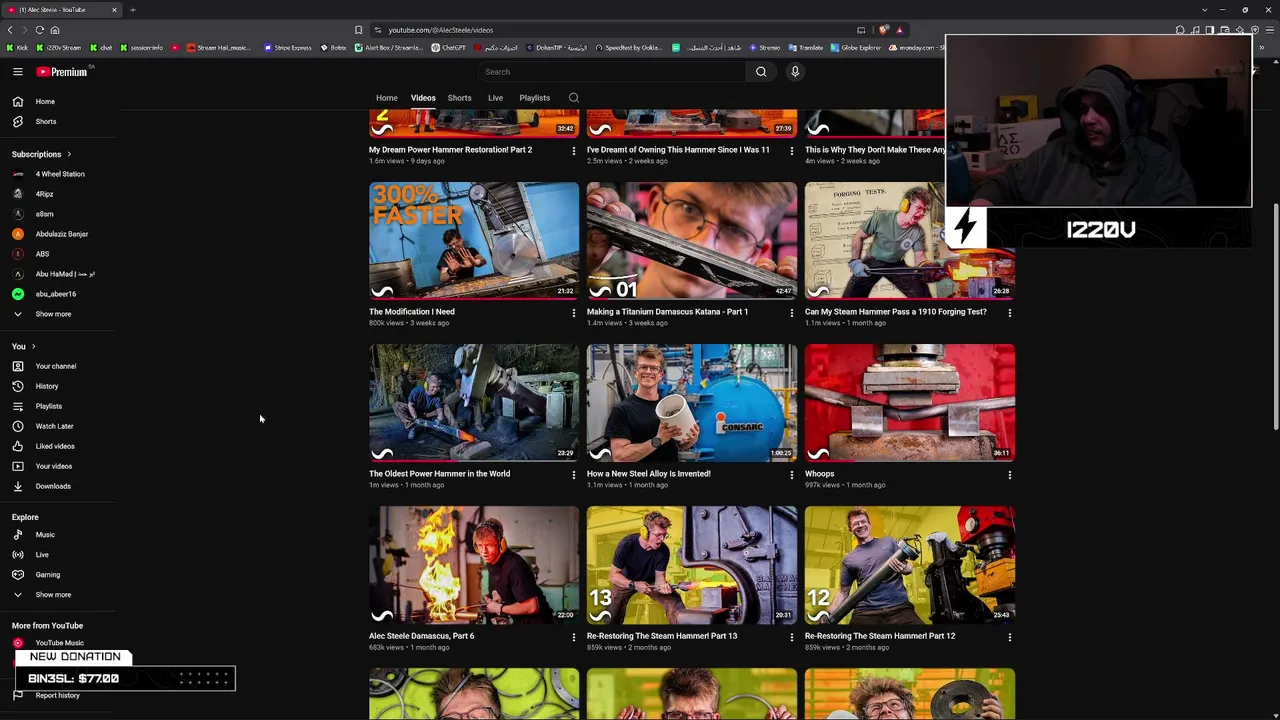Play the Titanium Damascus Katana thumbnail

[692, 241]
